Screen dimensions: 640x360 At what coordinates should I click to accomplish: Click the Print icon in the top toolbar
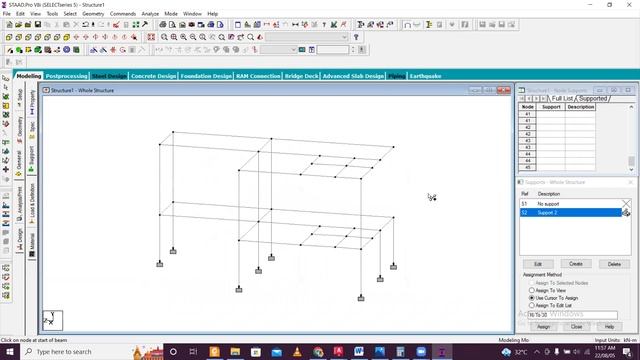pos(163,25)
